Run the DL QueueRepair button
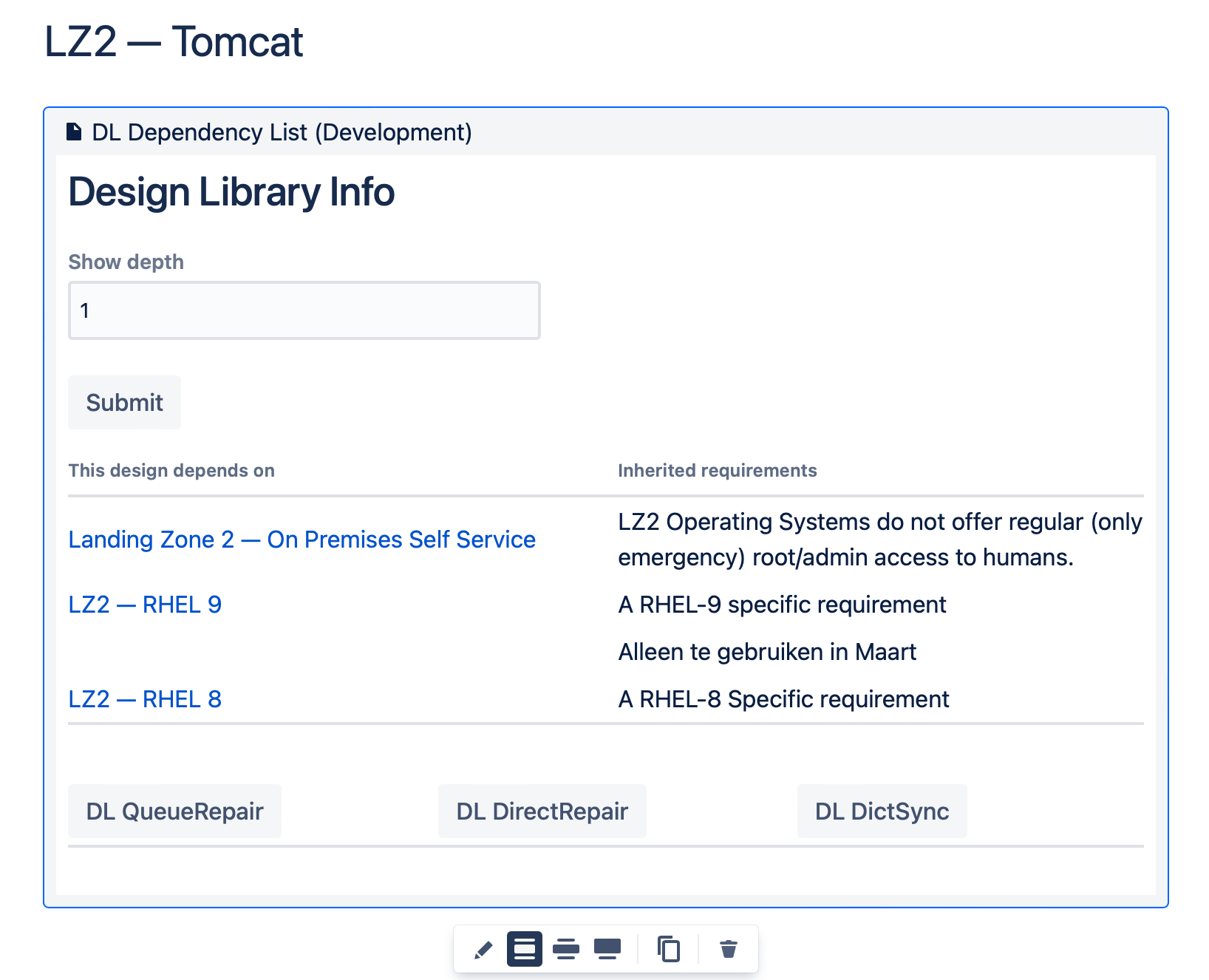The width and height of the screenshot is (1209, 980). pos(174,811)
